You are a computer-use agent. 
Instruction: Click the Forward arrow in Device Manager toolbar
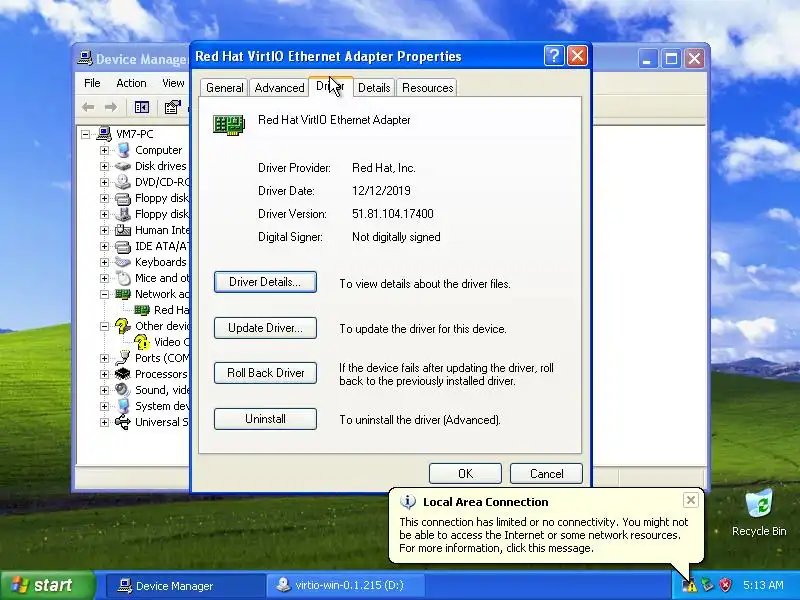111,107
